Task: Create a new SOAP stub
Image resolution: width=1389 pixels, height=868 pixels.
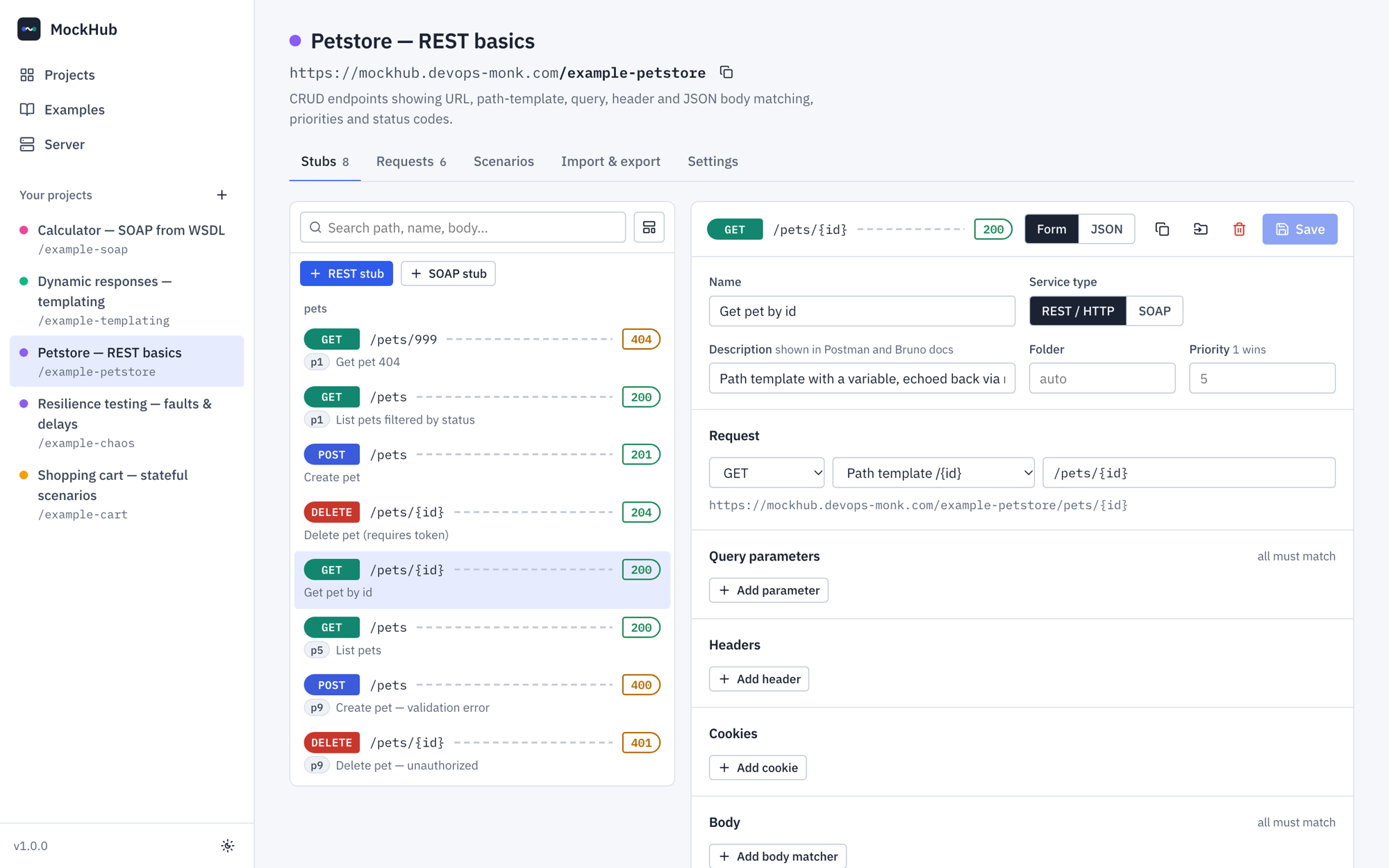Action: [x=448, y=274]
